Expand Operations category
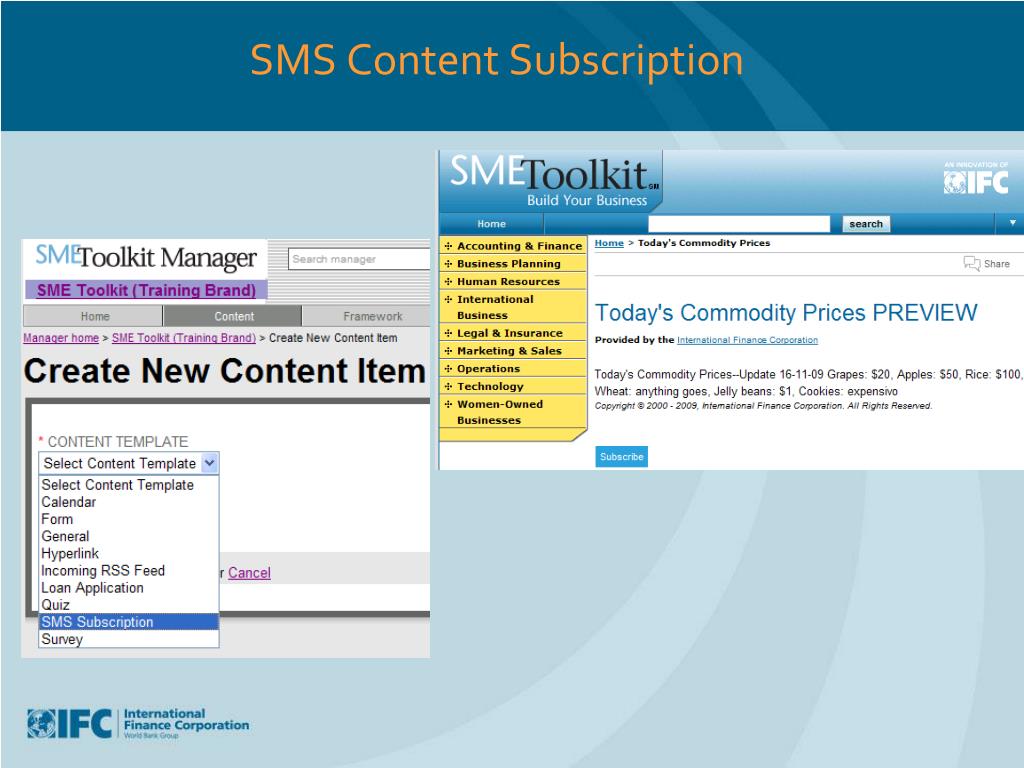This screenshot has height=768, width=1024. coord(513,368)
